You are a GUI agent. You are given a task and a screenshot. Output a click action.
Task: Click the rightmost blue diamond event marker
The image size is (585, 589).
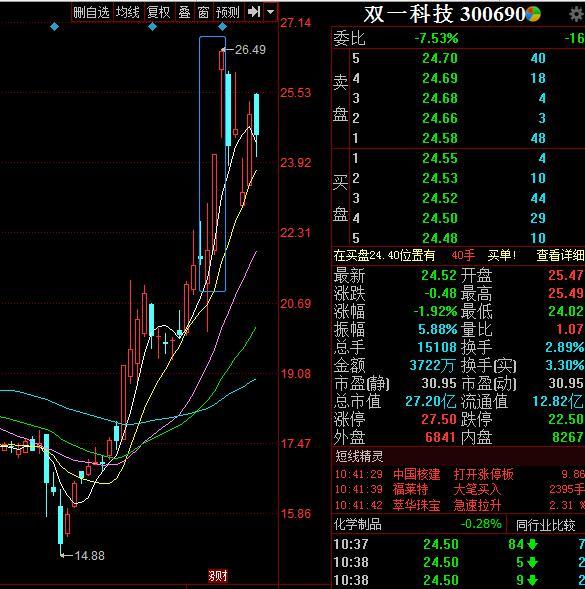[x=222, y=27]
